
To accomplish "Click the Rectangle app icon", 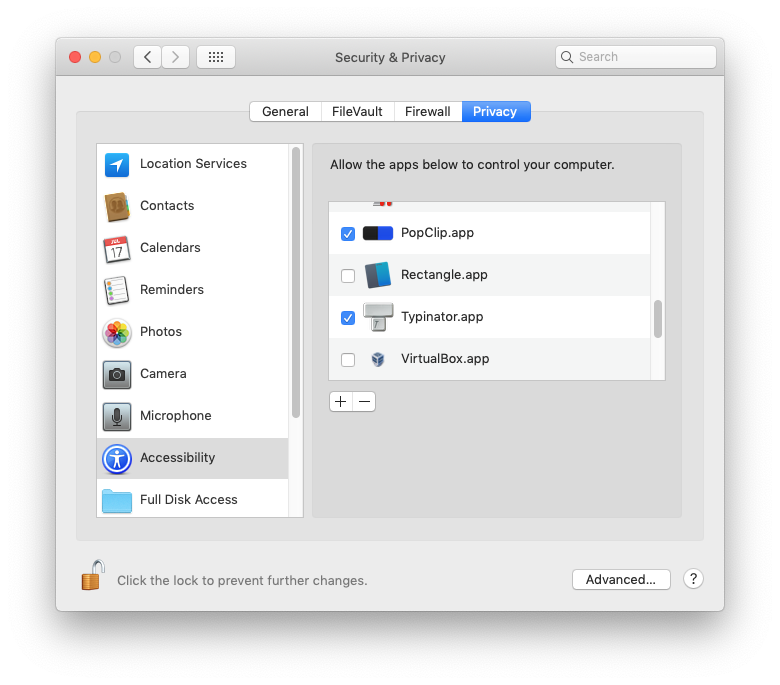I will (x=378, y=275).
